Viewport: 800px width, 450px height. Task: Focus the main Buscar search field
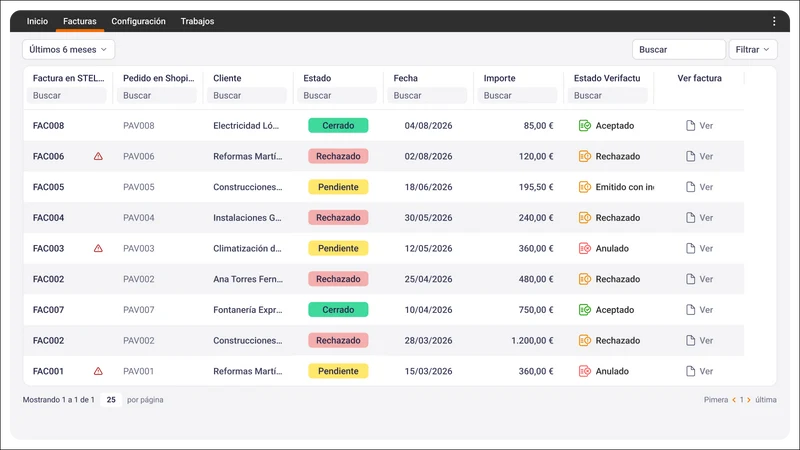679,49
